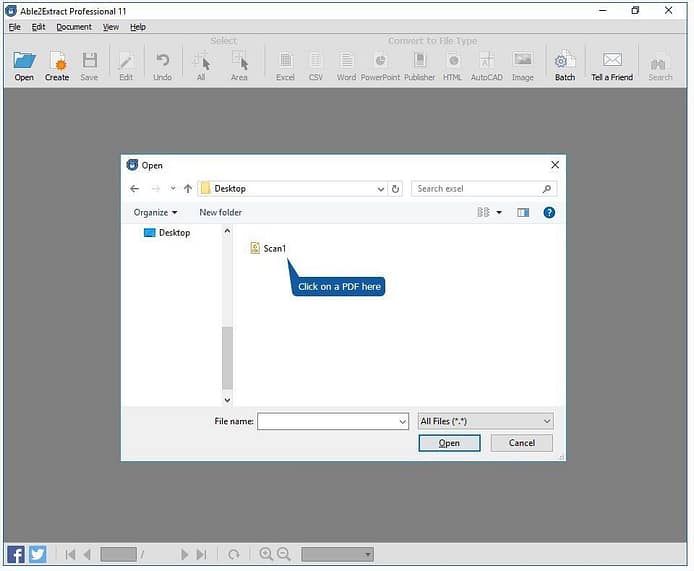Open the Facebook icon in status bar

16,554
